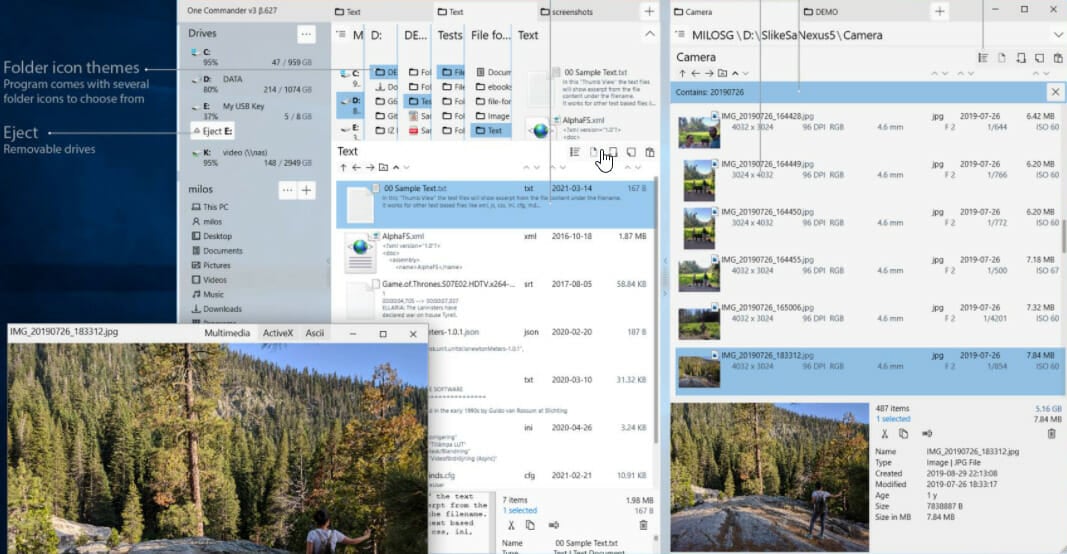Switch preview window to Ascii mode

[x=314, y=333]
